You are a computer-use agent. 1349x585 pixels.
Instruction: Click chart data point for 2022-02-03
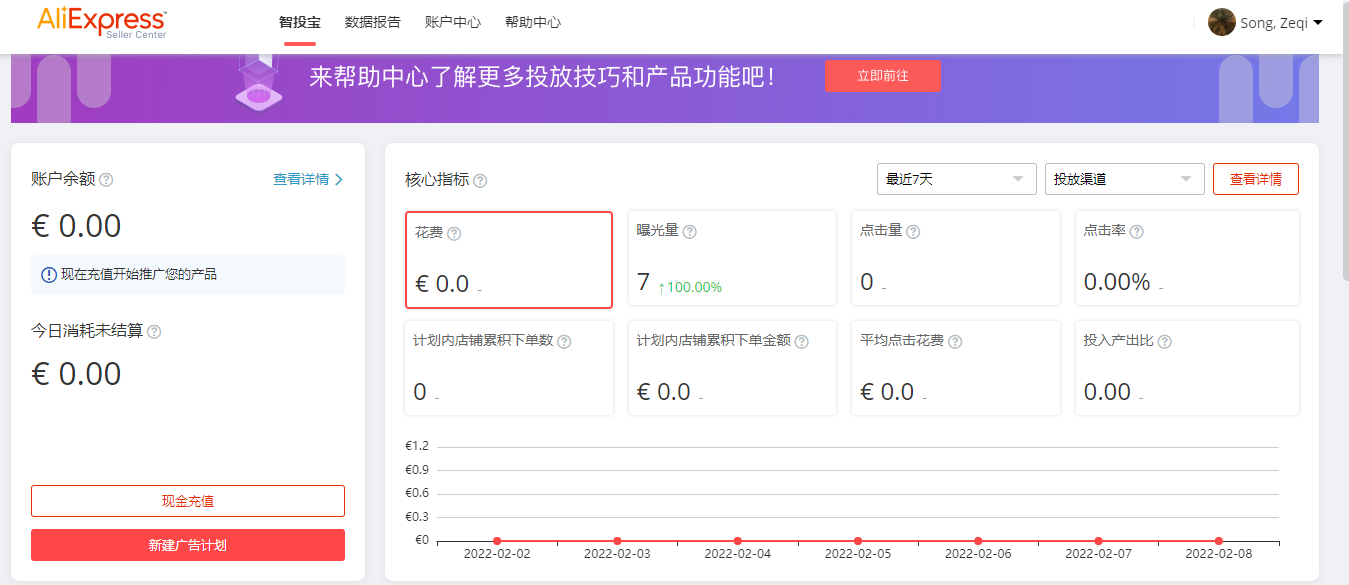click(x=617, y=541)
